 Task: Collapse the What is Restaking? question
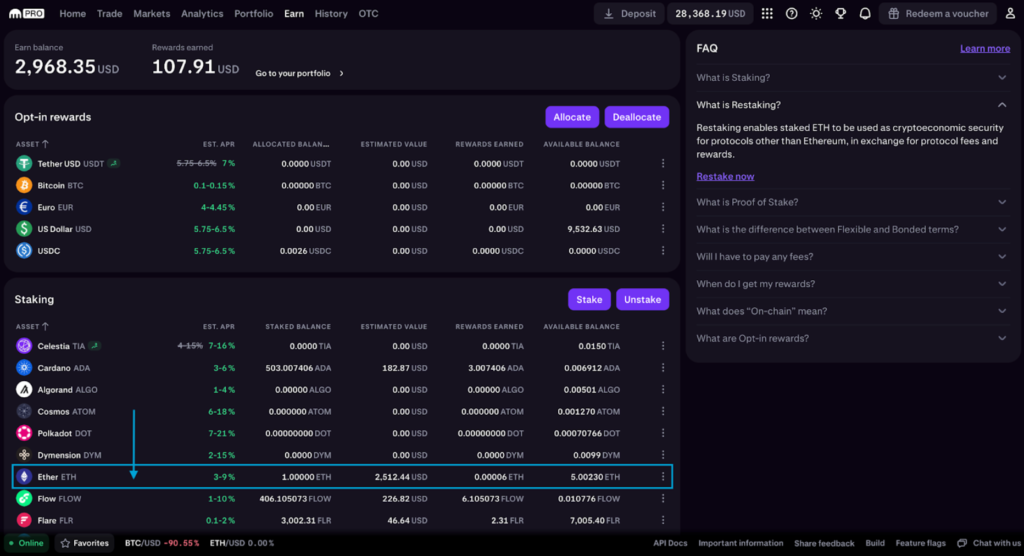point(852,105)
